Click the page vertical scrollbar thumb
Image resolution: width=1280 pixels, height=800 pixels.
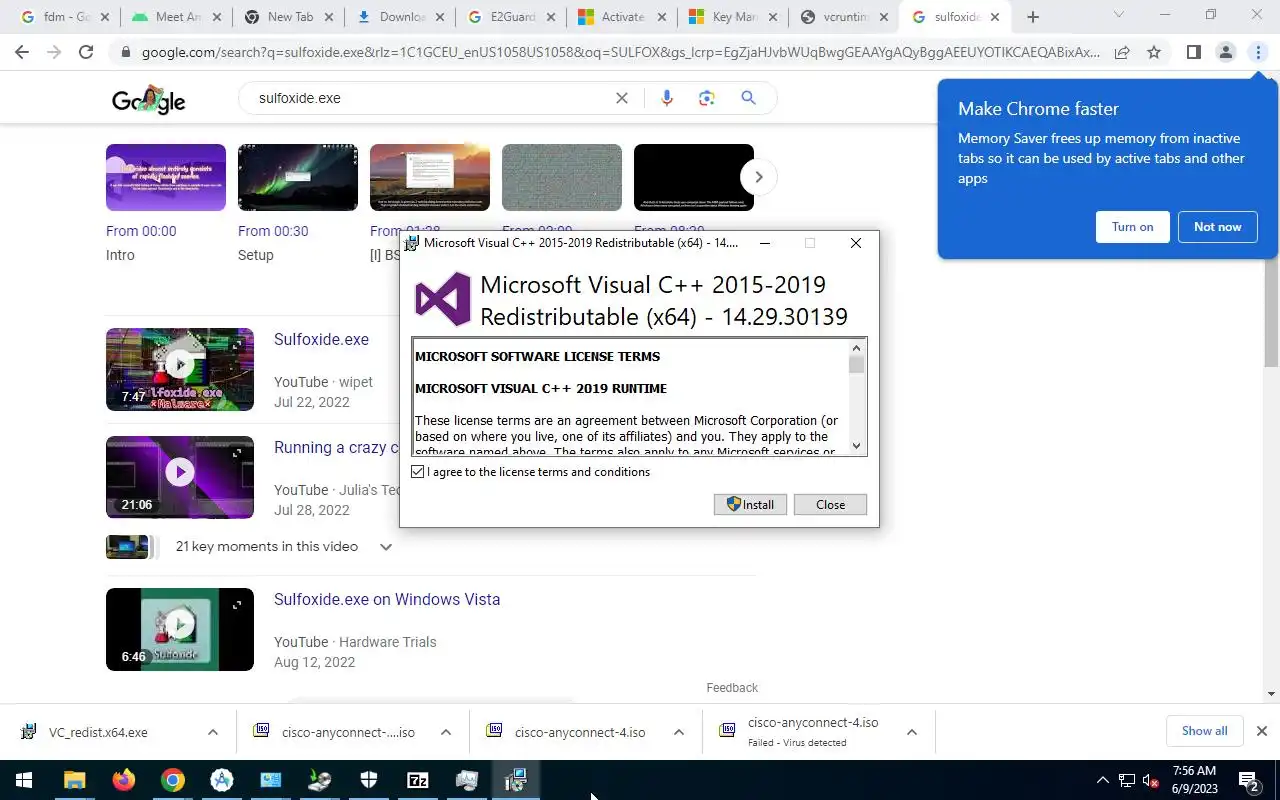pos(1272,232)
